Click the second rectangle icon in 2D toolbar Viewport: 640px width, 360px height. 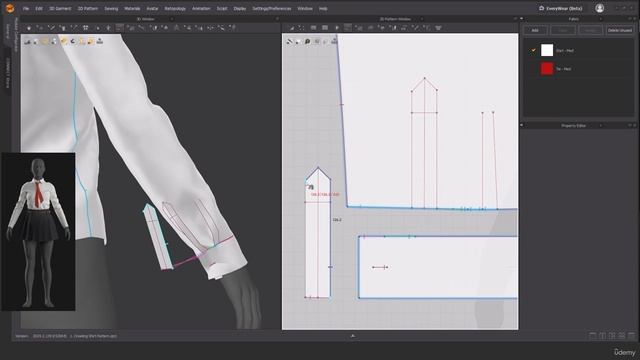pyautogui.click(x=325, y=28)
